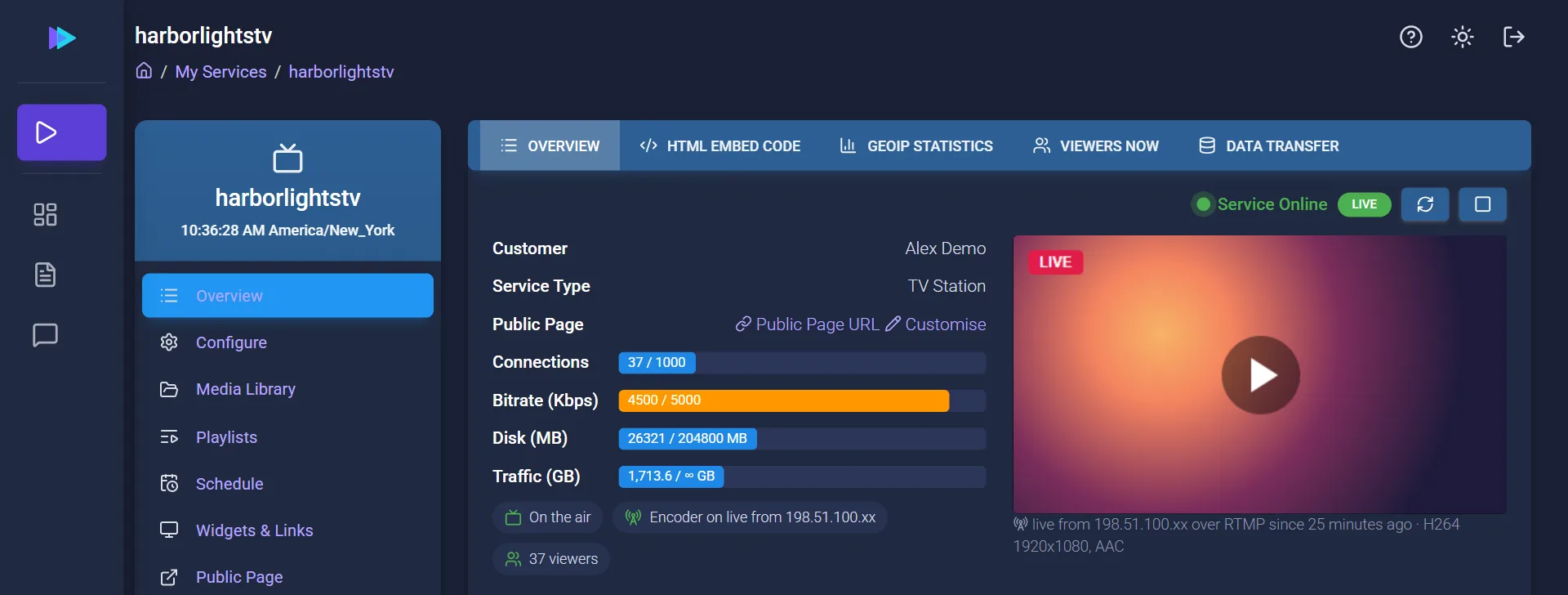Click the red LIVE badge on video
This screenshot has width=1568, height=595.
click(1055, 262)
